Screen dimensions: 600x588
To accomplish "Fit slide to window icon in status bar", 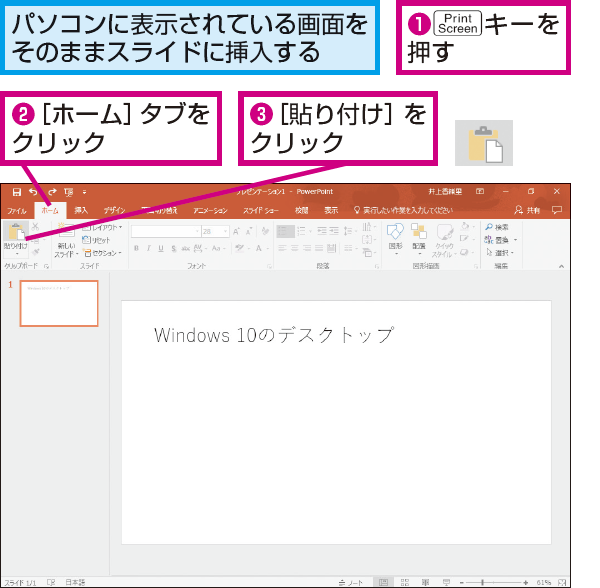I will click(562, 582).
